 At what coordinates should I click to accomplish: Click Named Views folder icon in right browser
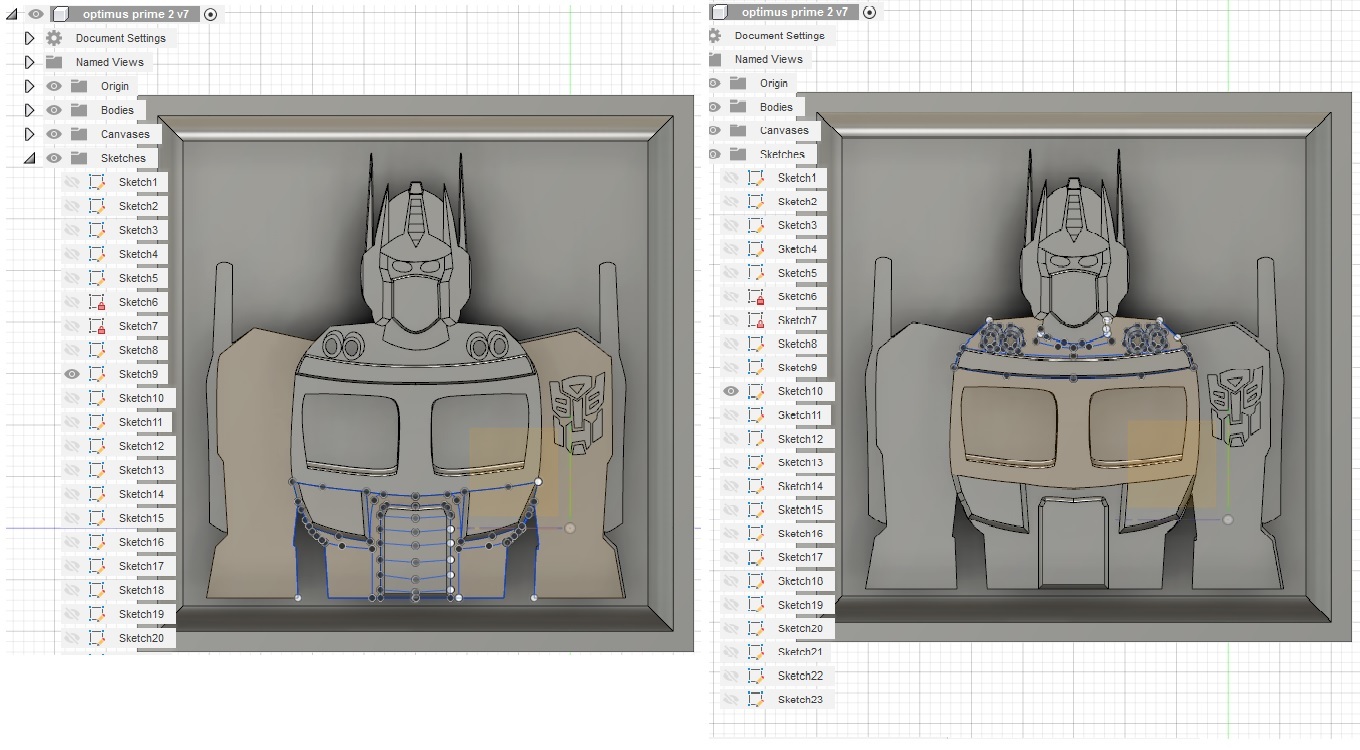[714, 59]
